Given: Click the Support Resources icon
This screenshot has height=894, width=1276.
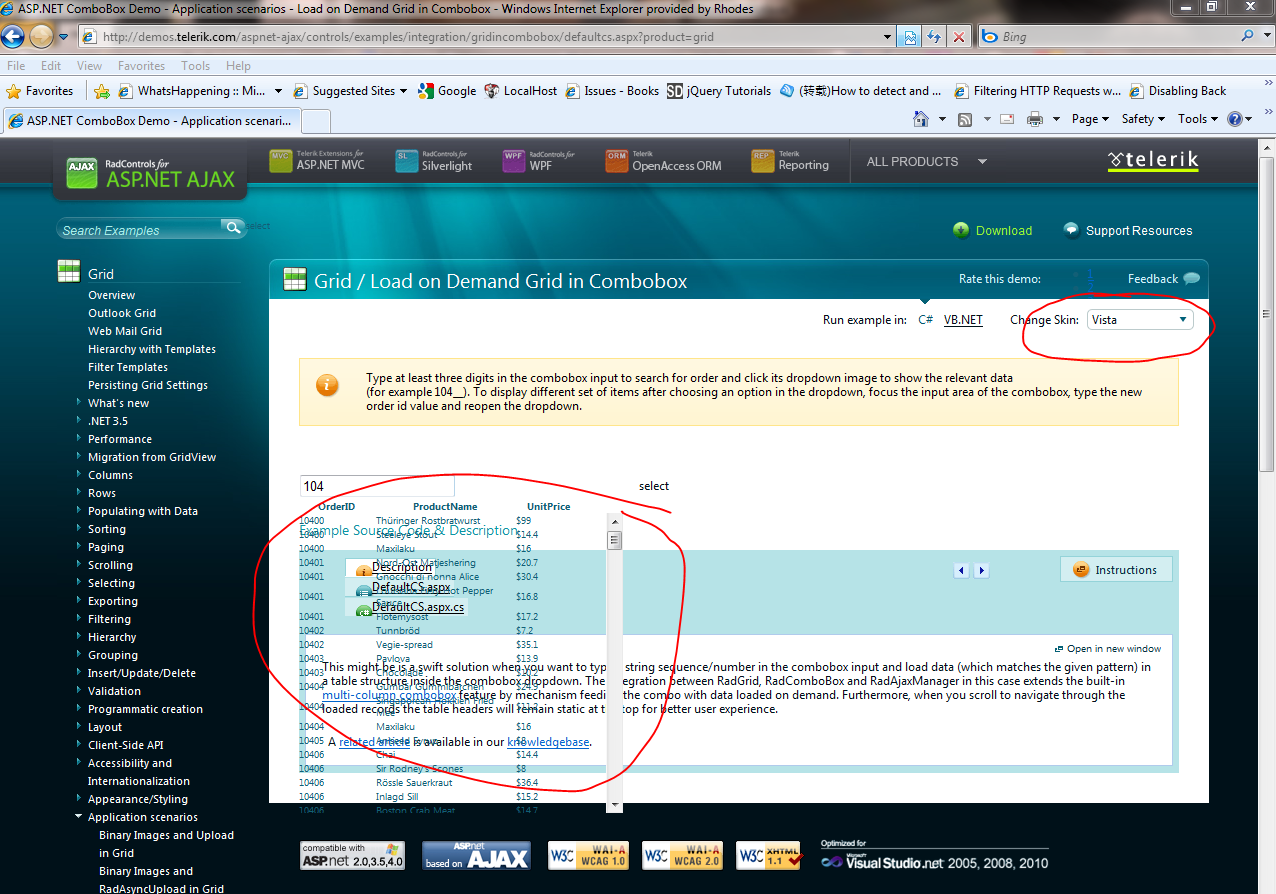Looking at the screenshot, I should [1071, 230].
